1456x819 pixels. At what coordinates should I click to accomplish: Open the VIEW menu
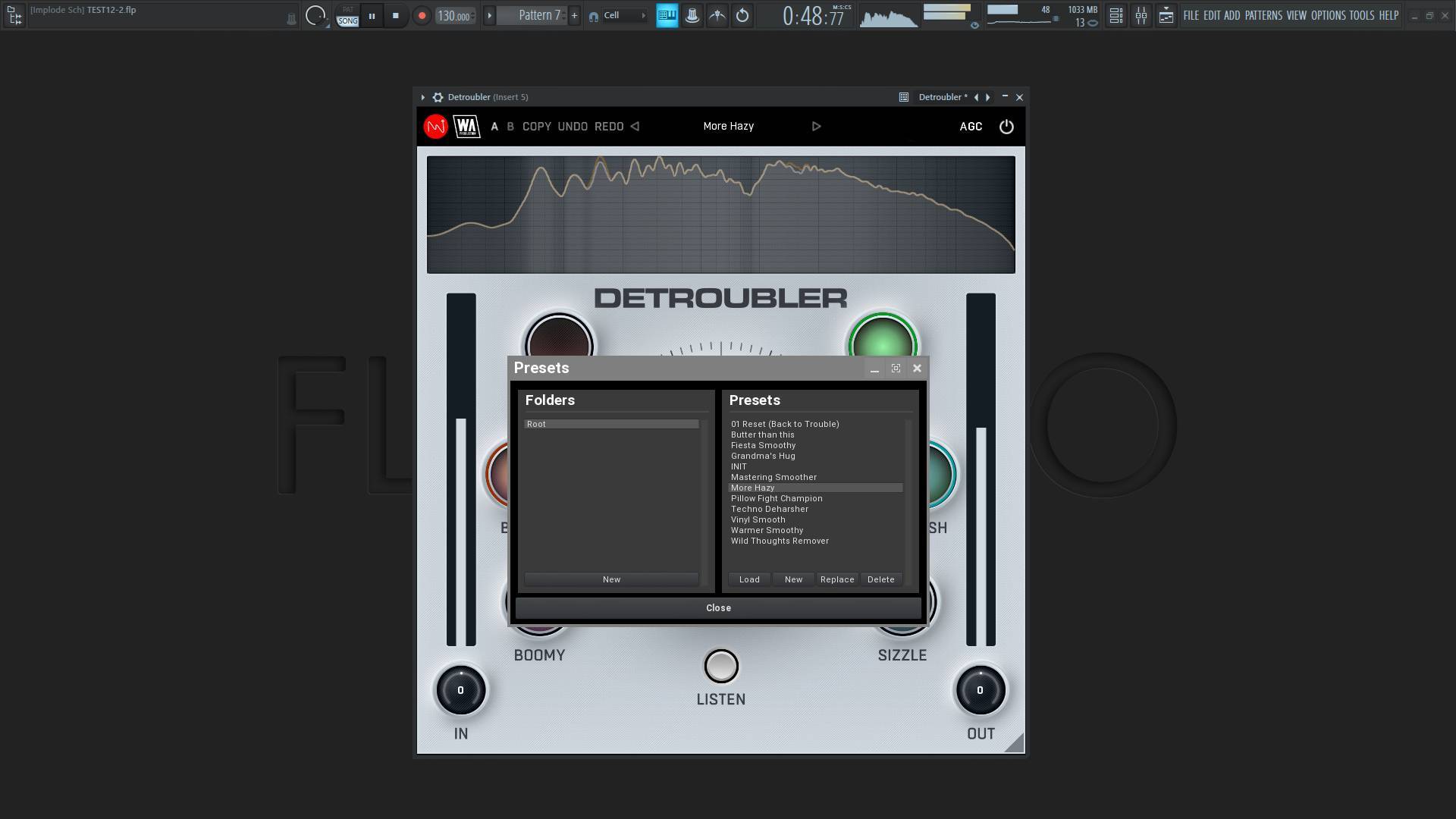pyautogui.click(x=1296, y=15)
